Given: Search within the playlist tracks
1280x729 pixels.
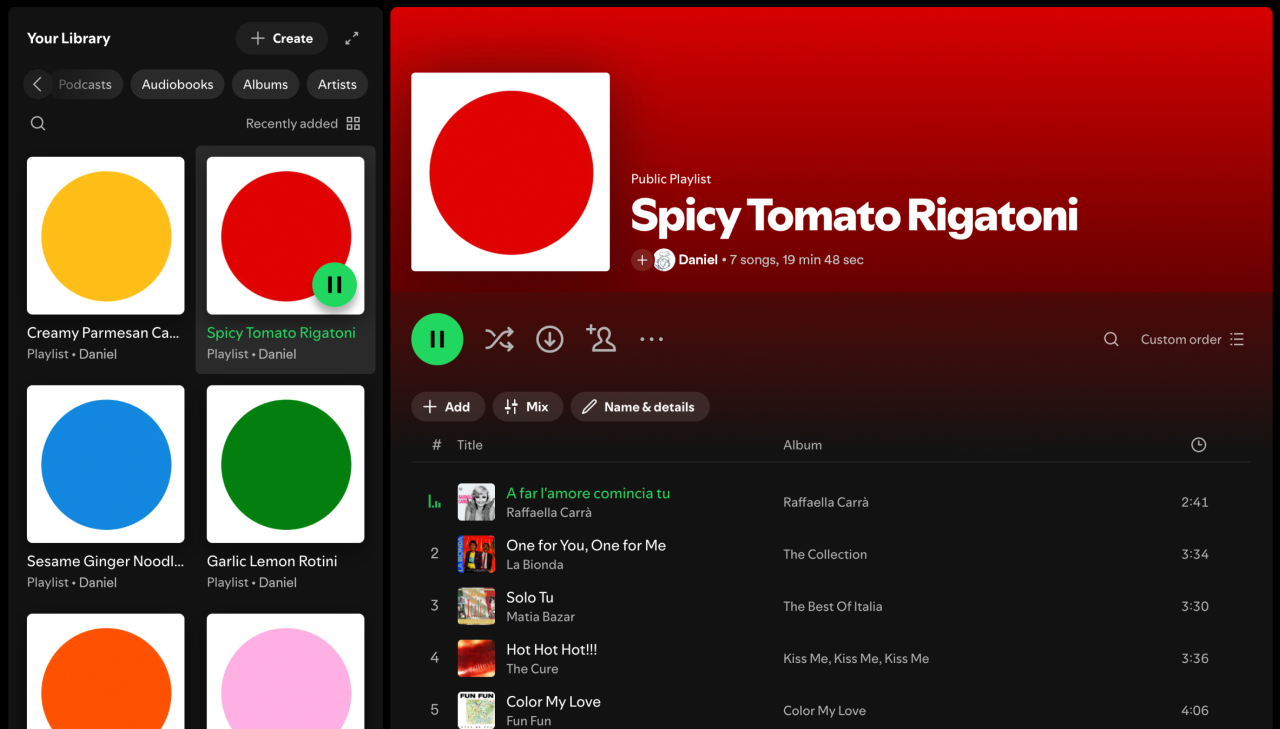Looking at the screenshot, I should (1111, 339).
